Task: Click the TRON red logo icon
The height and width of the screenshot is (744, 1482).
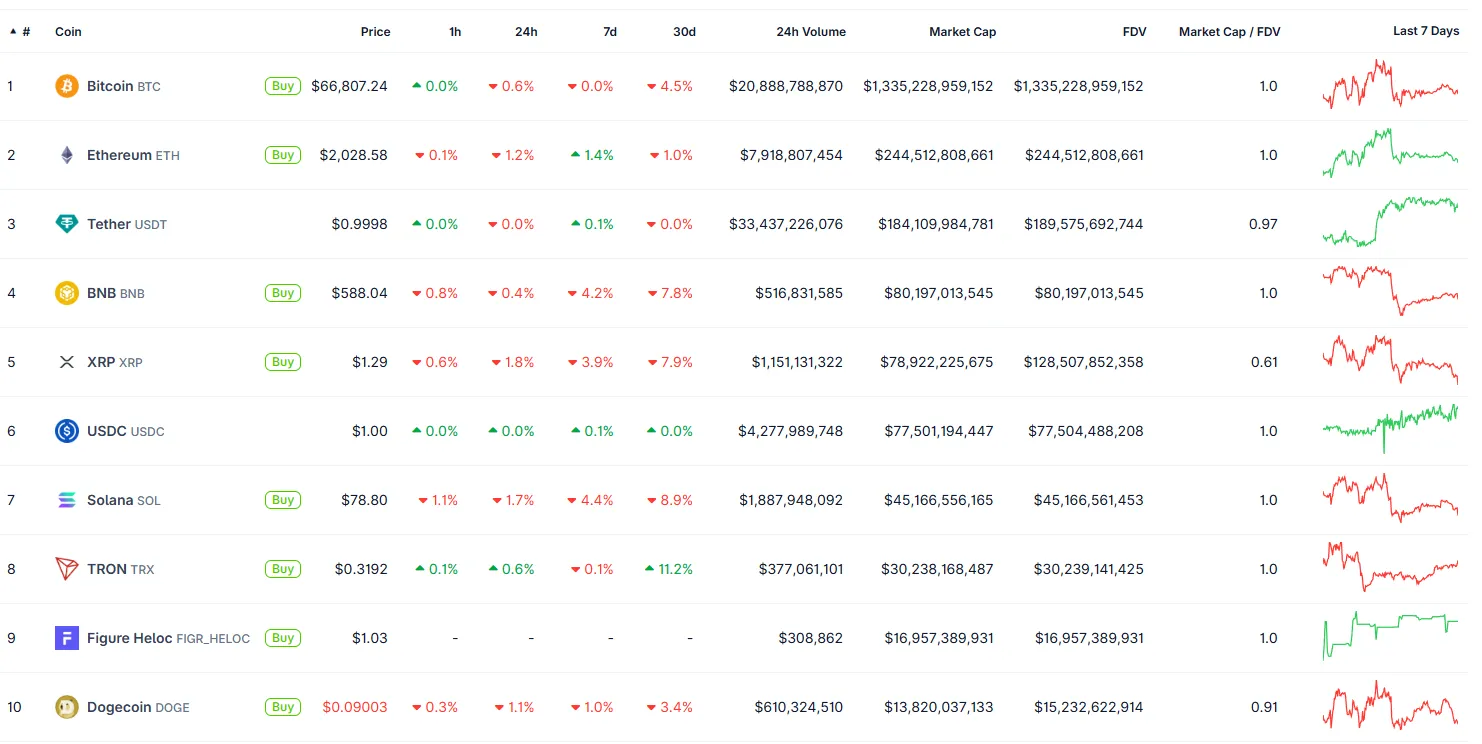Action: pyautogui.click(x=66, y=569)
